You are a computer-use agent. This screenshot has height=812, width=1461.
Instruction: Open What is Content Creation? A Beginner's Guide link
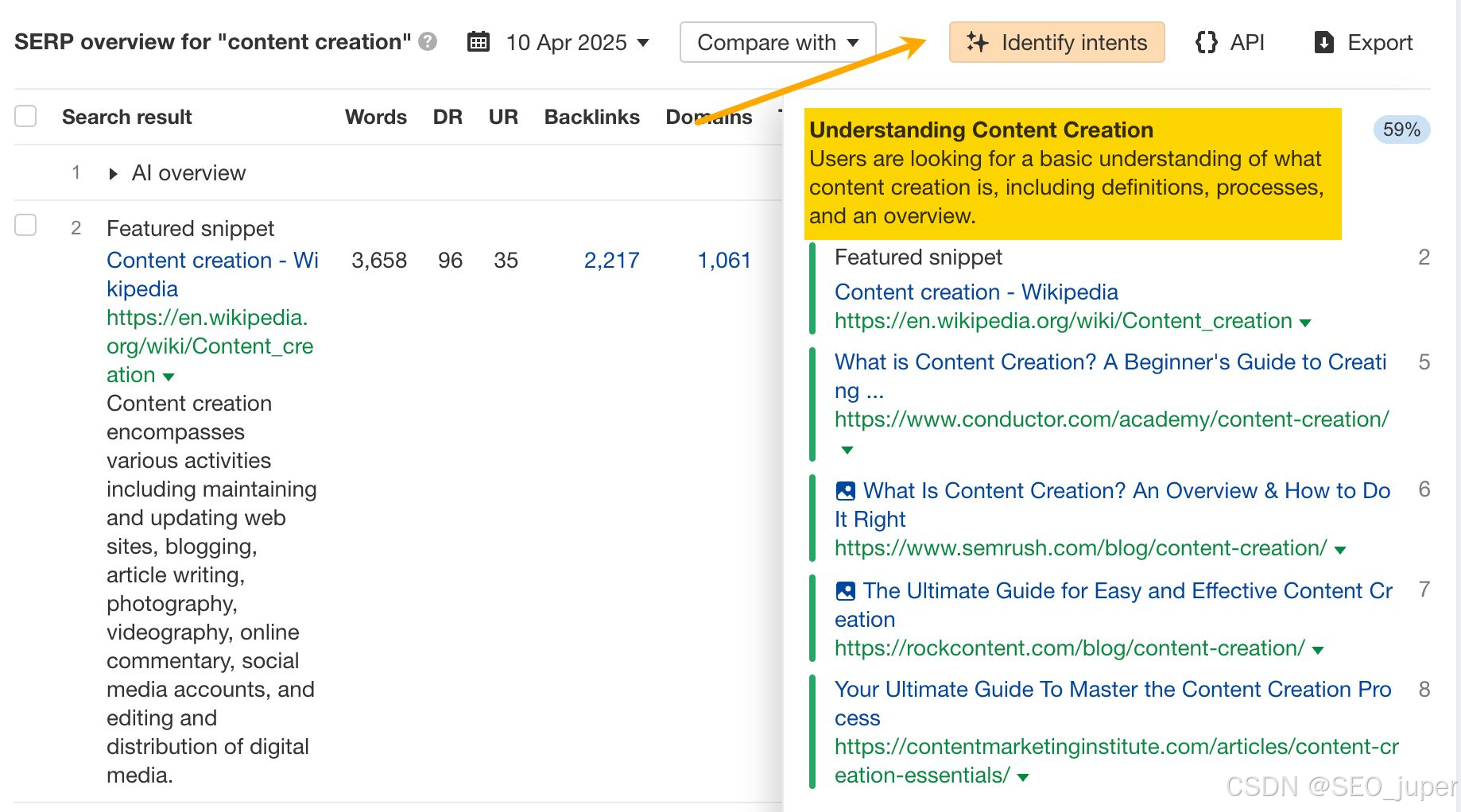tap(1110, 376)
